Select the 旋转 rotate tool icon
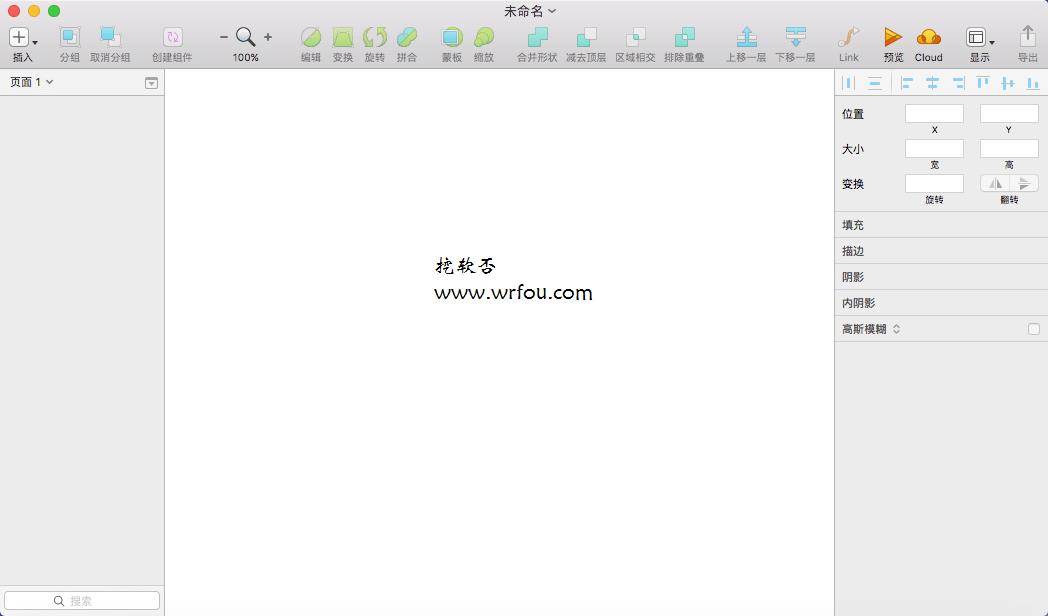The height and width of the screenshot is (616, 1048). [375, 37]
